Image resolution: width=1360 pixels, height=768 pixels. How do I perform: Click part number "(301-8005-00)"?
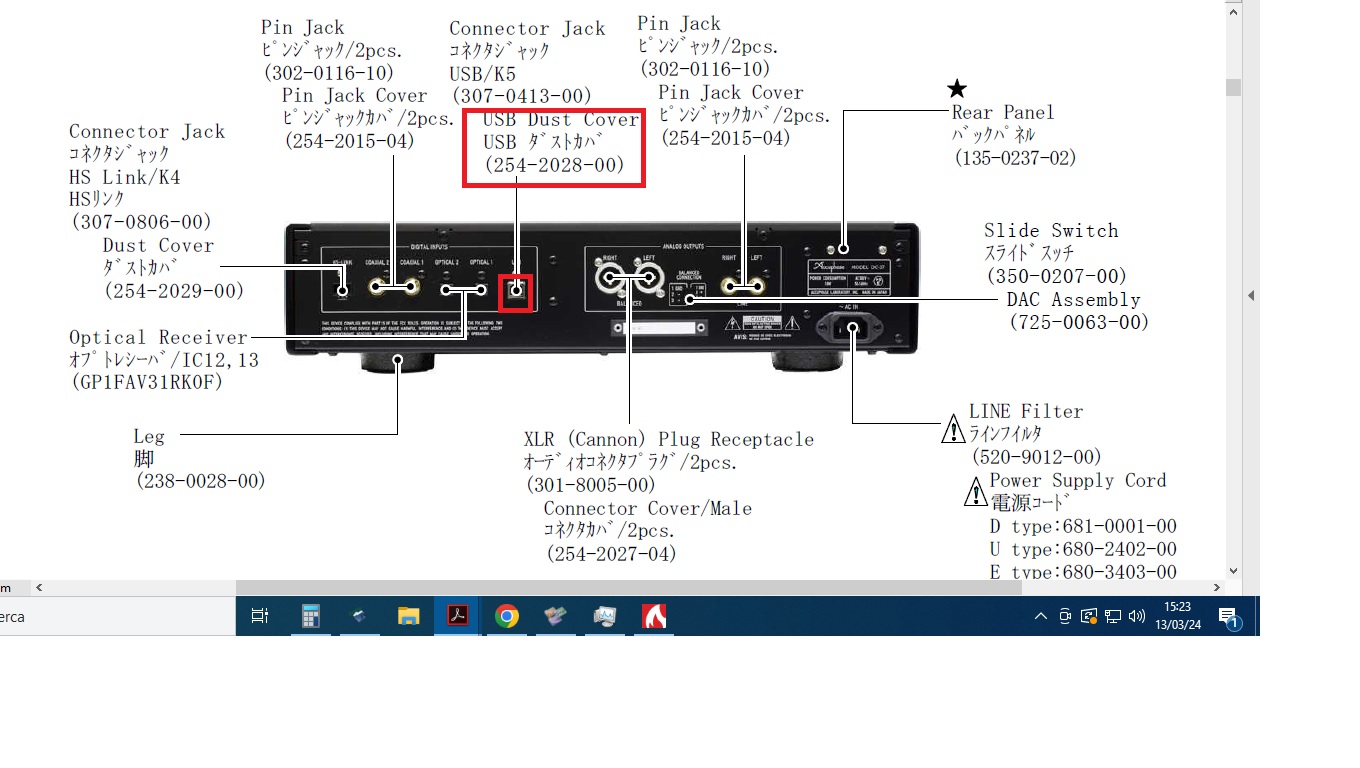pos(591,485)
